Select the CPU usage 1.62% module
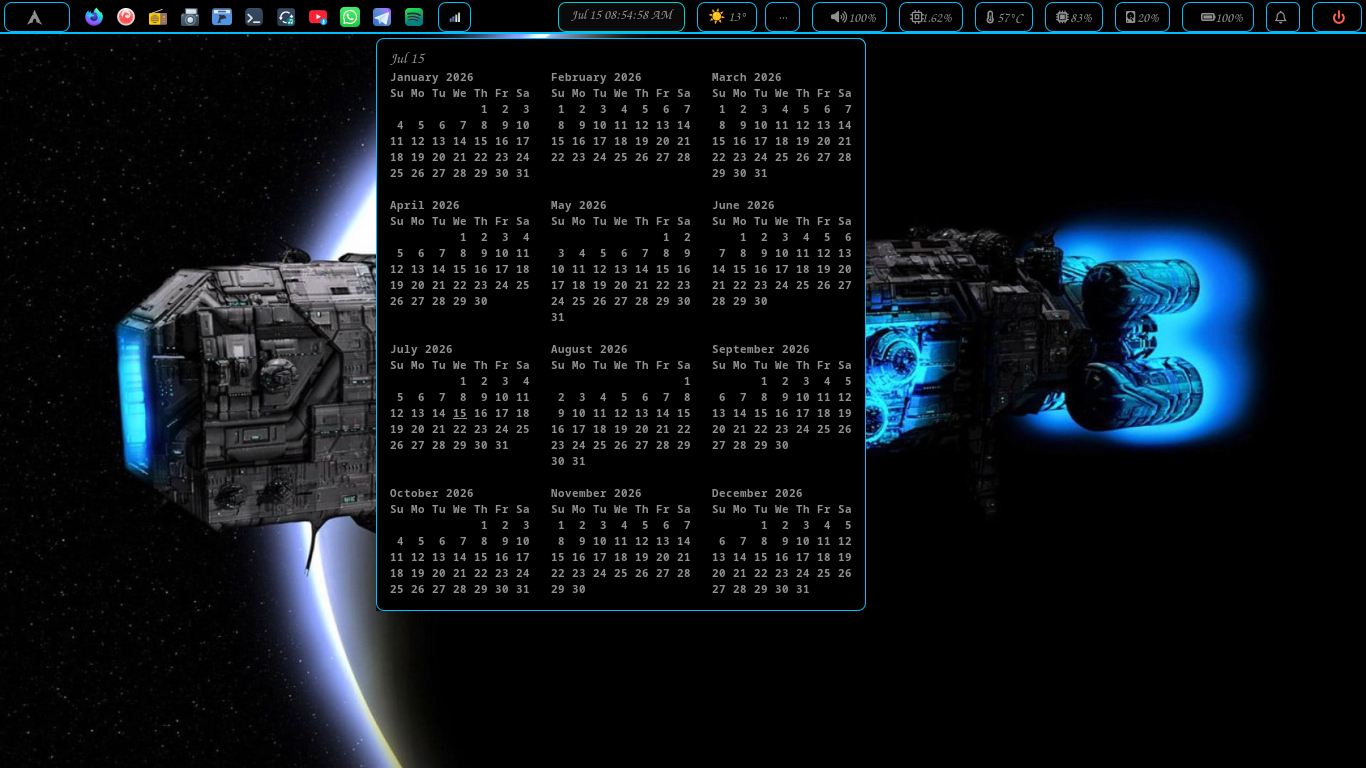Viewport: 1366px width, 768px height. [x=931, y=17]
